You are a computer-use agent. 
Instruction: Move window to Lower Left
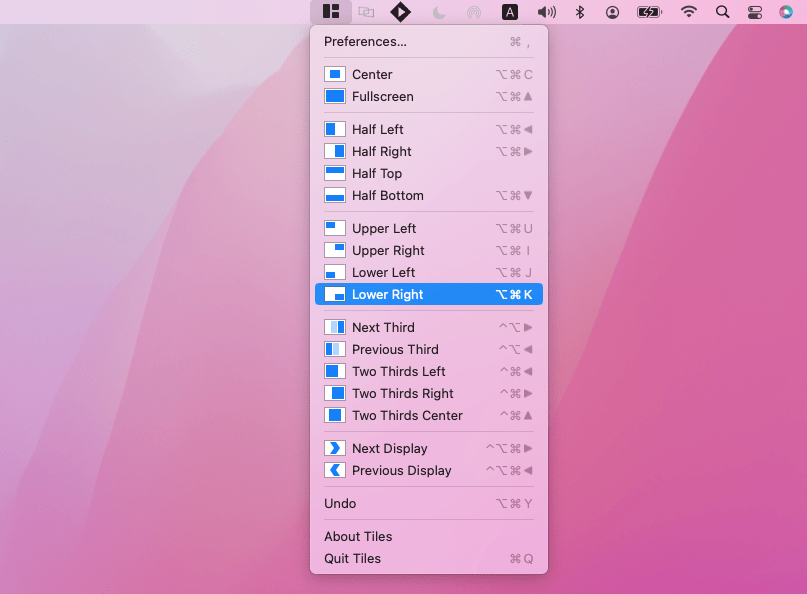(x=429, y=272)
